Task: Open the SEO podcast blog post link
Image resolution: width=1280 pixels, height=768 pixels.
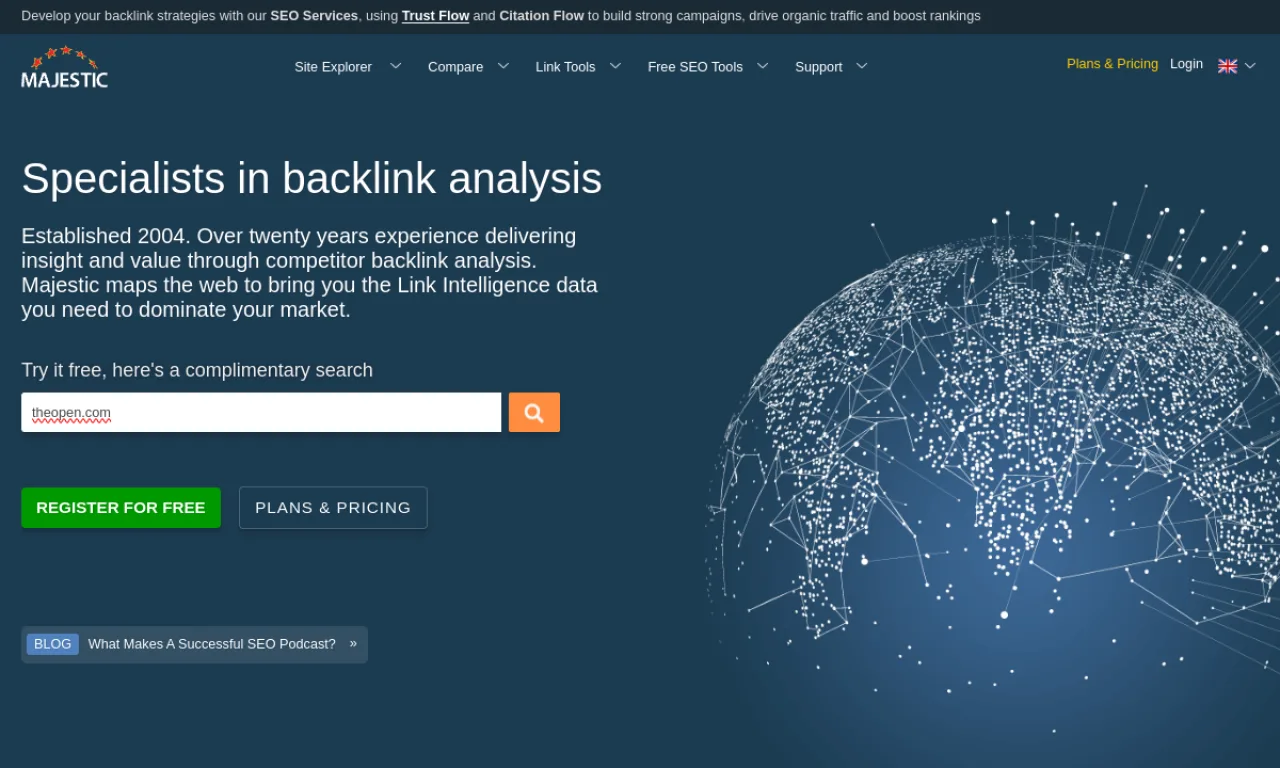Action: point(212,644)
